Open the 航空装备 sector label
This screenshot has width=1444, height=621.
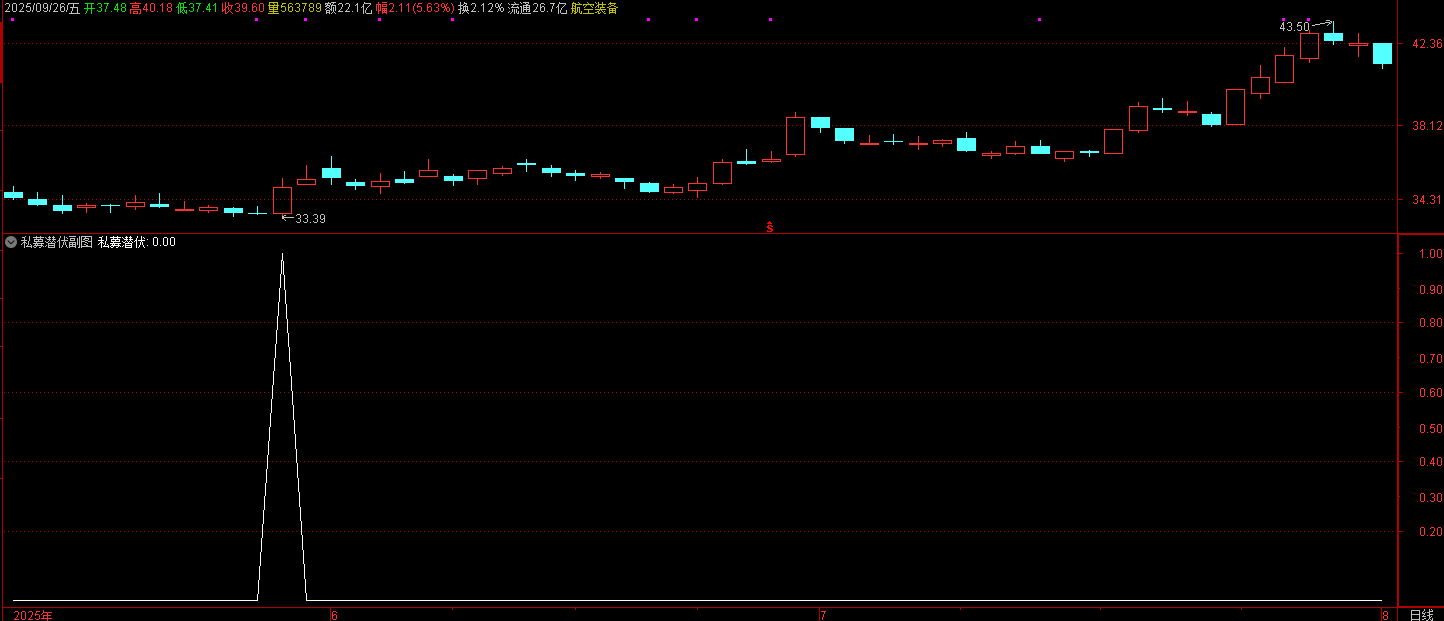594,8
